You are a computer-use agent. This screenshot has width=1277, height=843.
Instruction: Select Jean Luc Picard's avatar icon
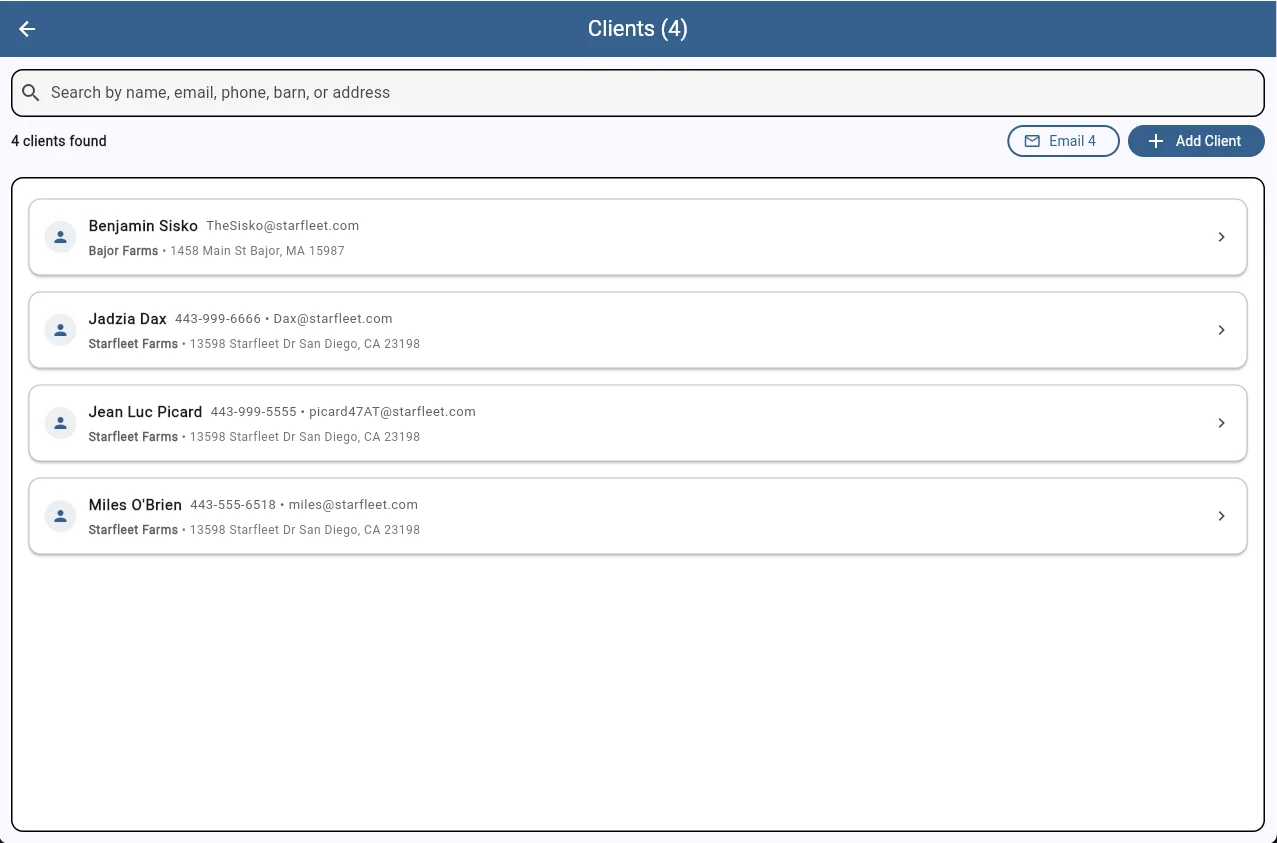coord(60,422)
